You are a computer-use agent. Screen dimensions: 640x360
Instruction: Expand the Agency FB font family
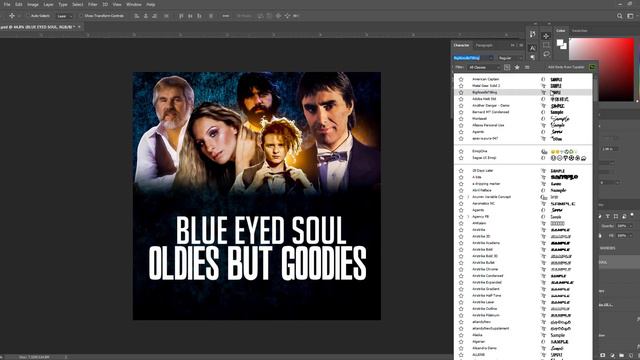pyautogui.click(x=468, y=217)
